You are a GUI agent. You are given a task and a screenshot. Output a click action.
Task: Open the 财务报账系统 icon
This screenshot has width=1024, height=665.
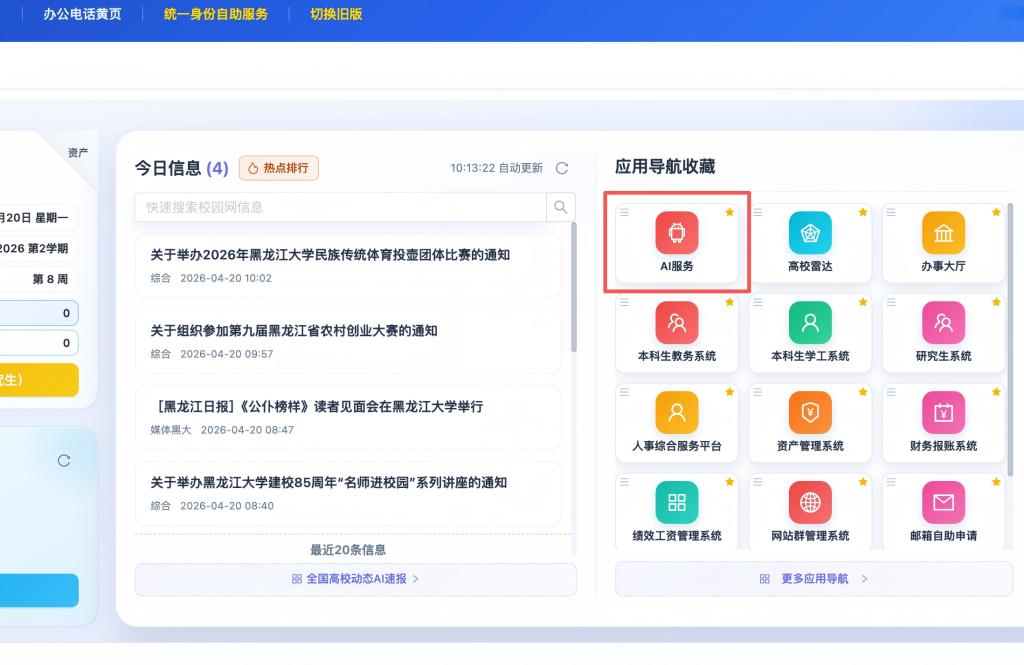coord(943,412)
